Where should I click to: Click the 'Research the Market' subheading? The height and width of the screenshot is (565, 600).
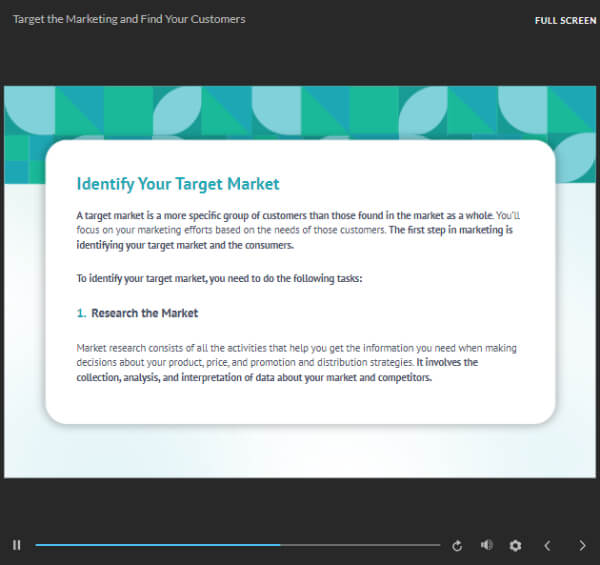144,313
